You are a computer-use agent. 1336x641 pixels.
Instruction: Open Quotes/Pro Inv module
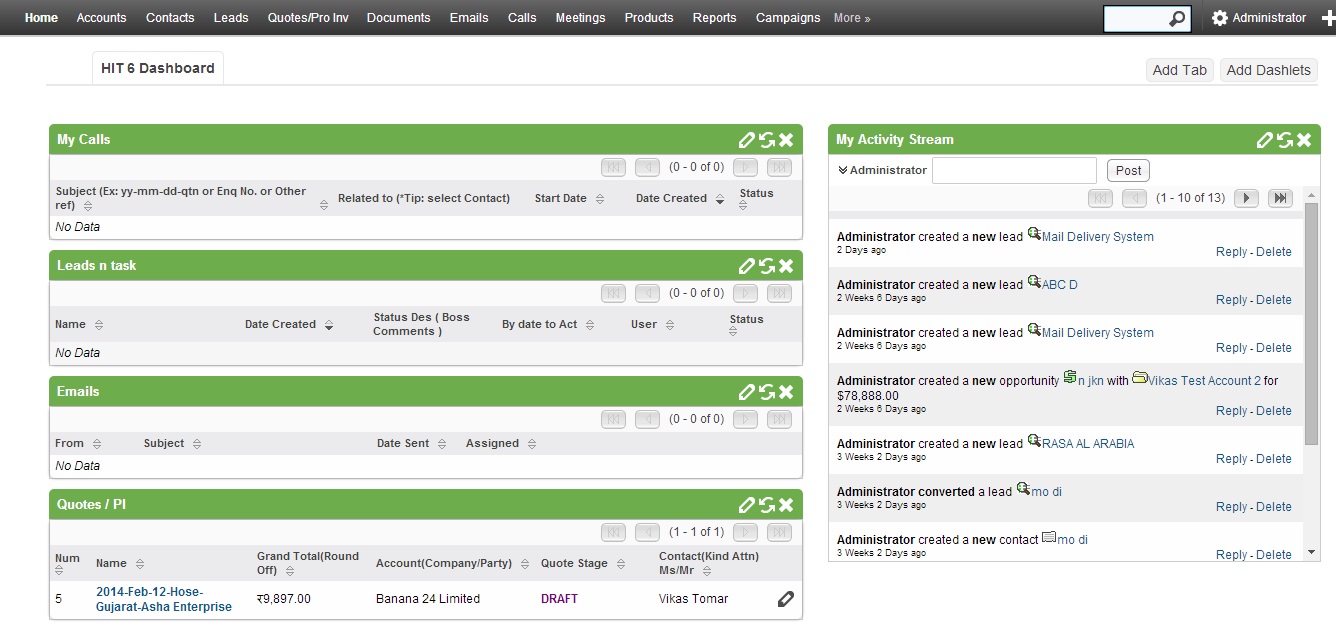[308, 18]
